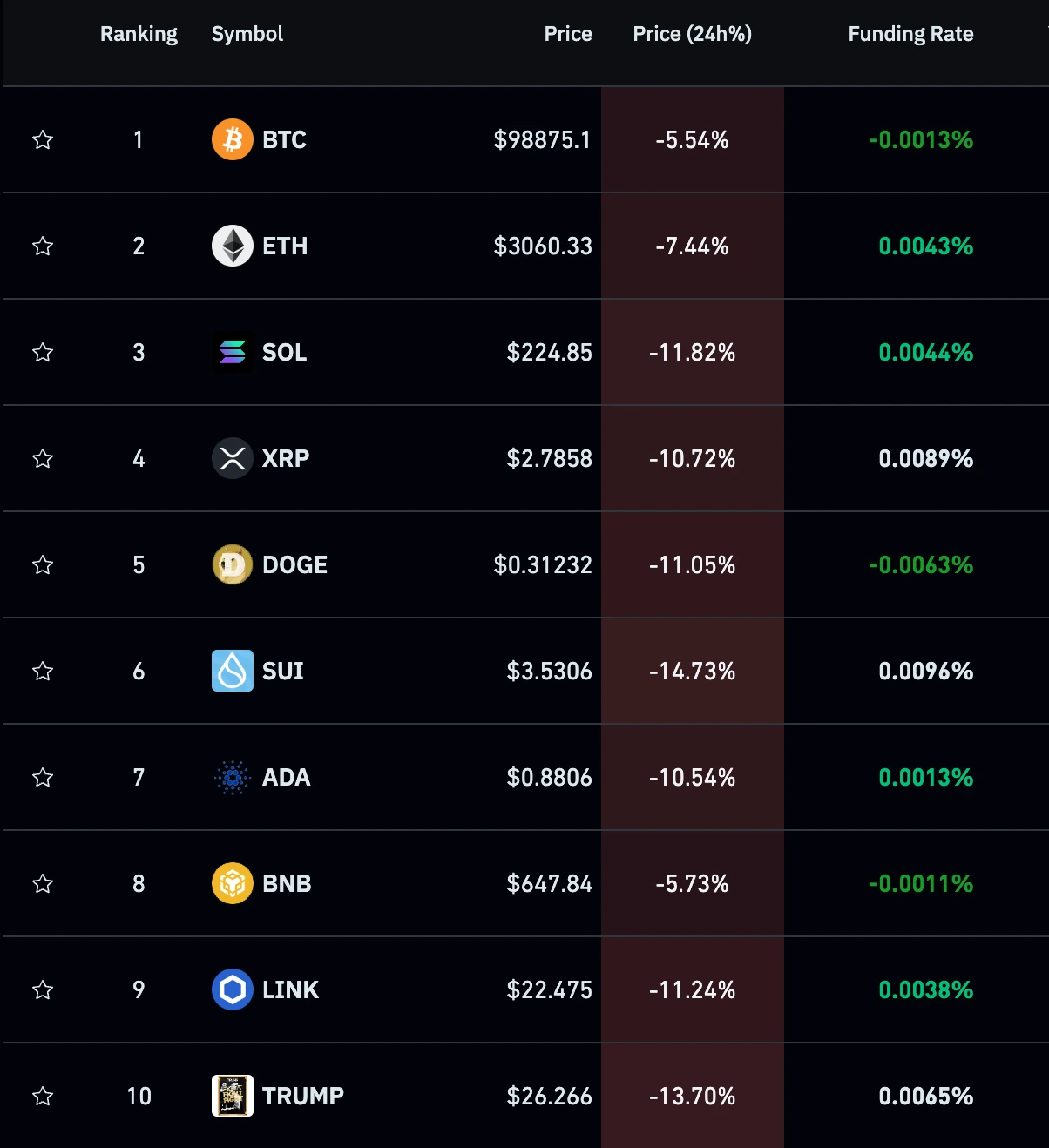Click the Chainlink LINK hexagon icon
The image size is (1049, 1148).
[233, 989]
